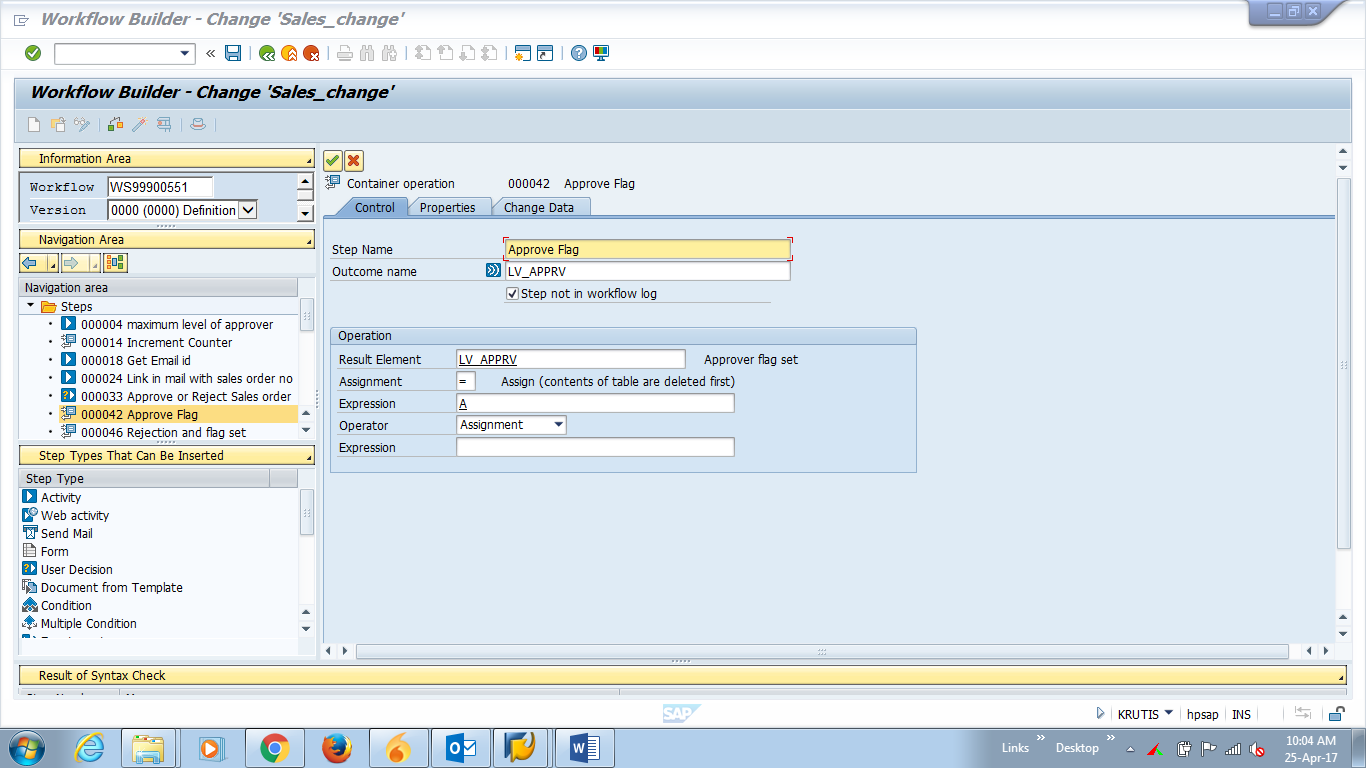This screenshot has height=768, width=1366.
Task: Open Microsoft Word from the taskbar
Action: (x=584, y=747)
